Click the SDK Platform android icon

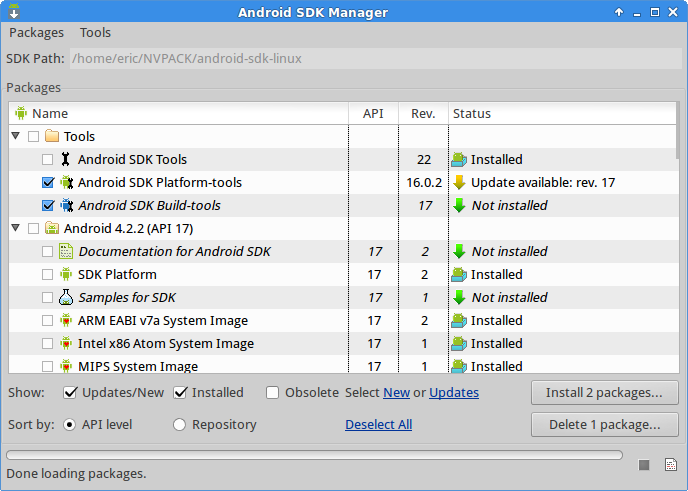coord(66,274)
